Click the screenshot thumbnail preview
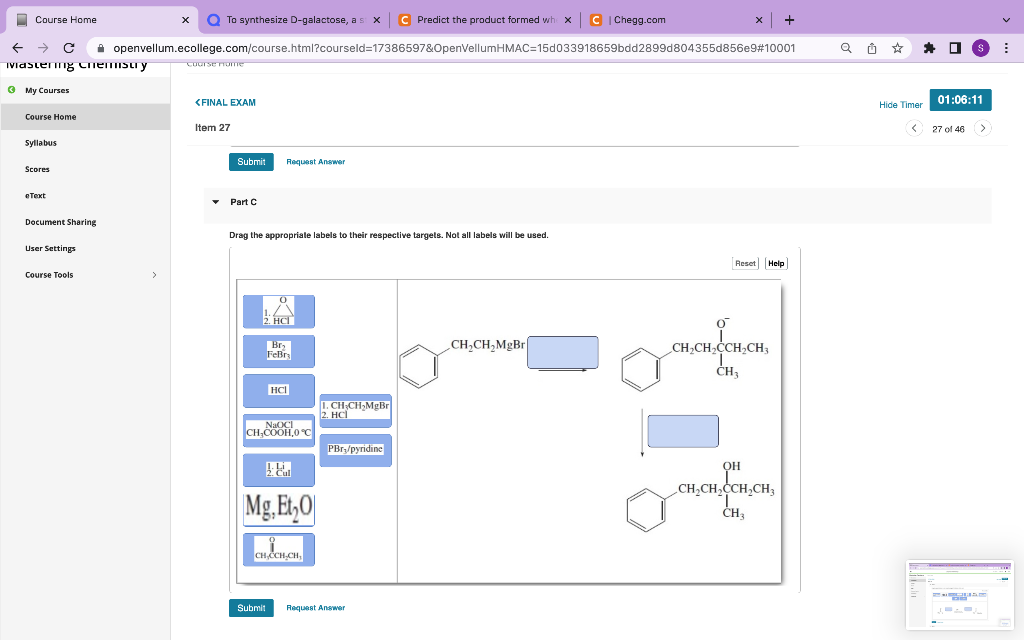Image resolution: width=1024 pixels, height=640 pixels. pos(960,595)
